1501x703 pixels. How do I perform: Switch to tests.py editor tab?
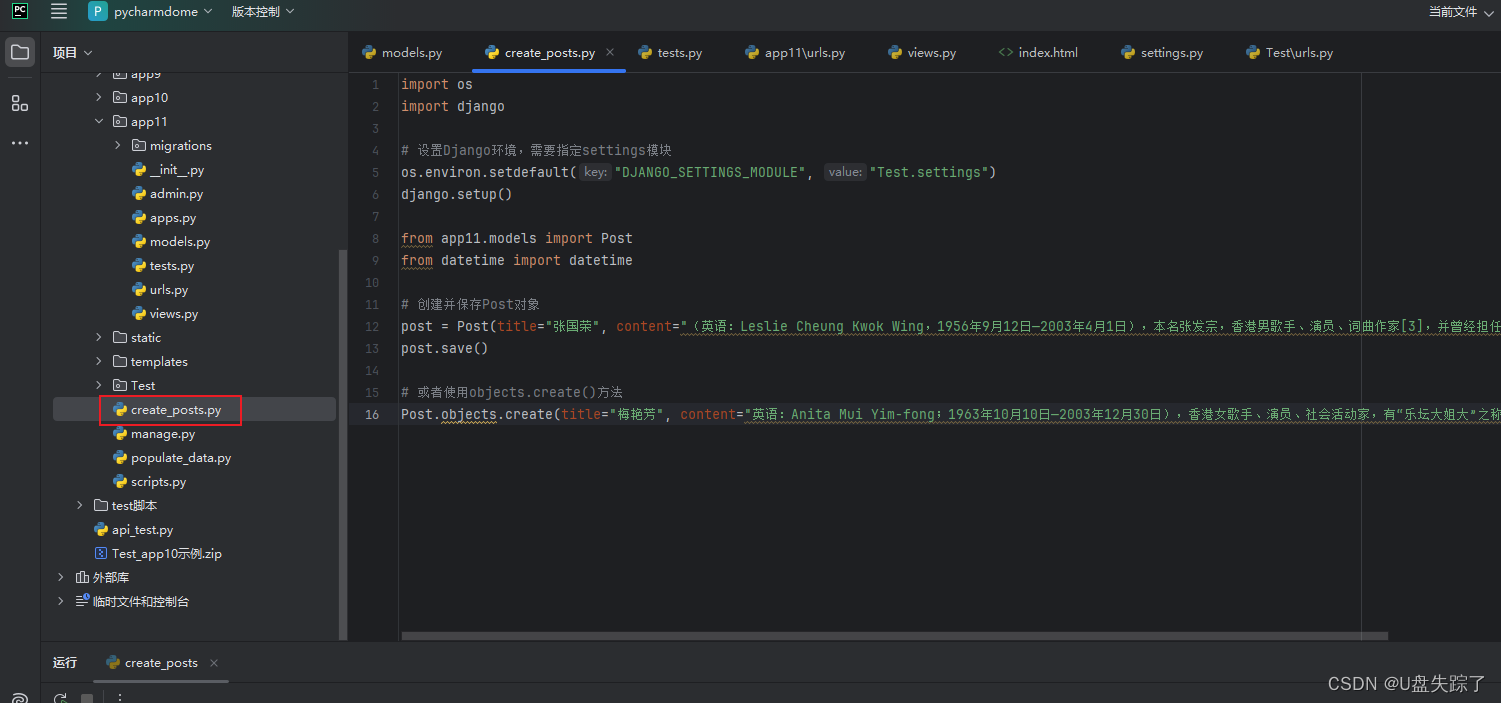[x=670, y=52]
